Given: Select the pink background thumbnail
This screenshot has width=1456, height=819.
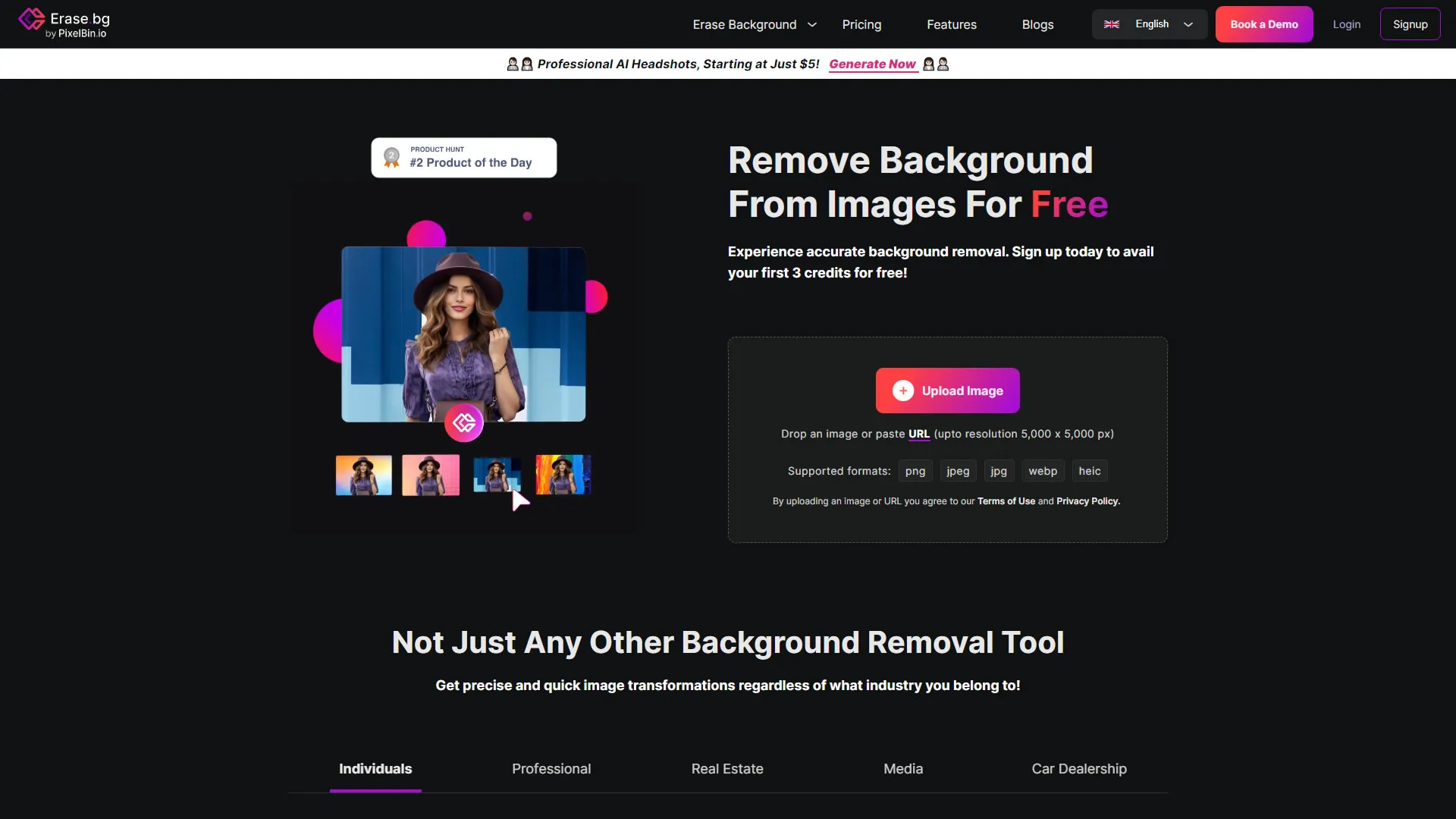Looking at the screenshot, I should (x=431, y=475).
